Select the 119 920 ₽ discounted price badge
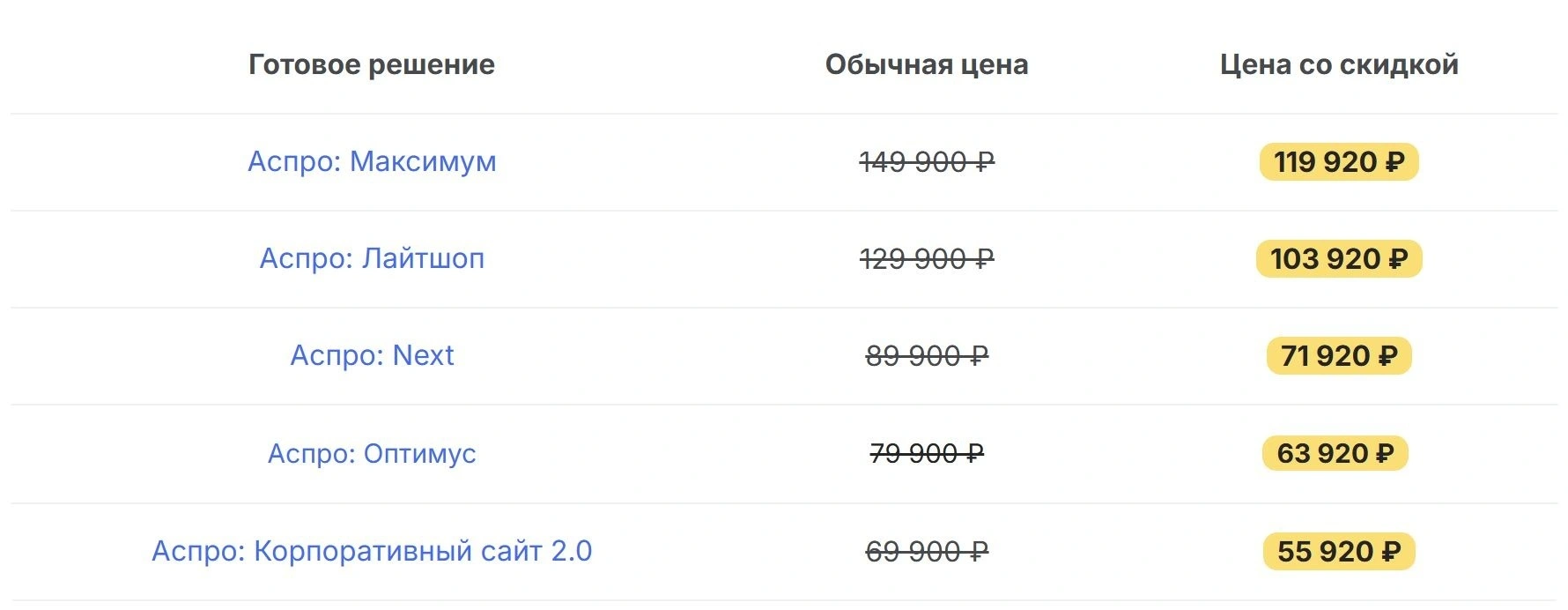This screenshot has width=1568, height=610. [x=1338, y=162]
